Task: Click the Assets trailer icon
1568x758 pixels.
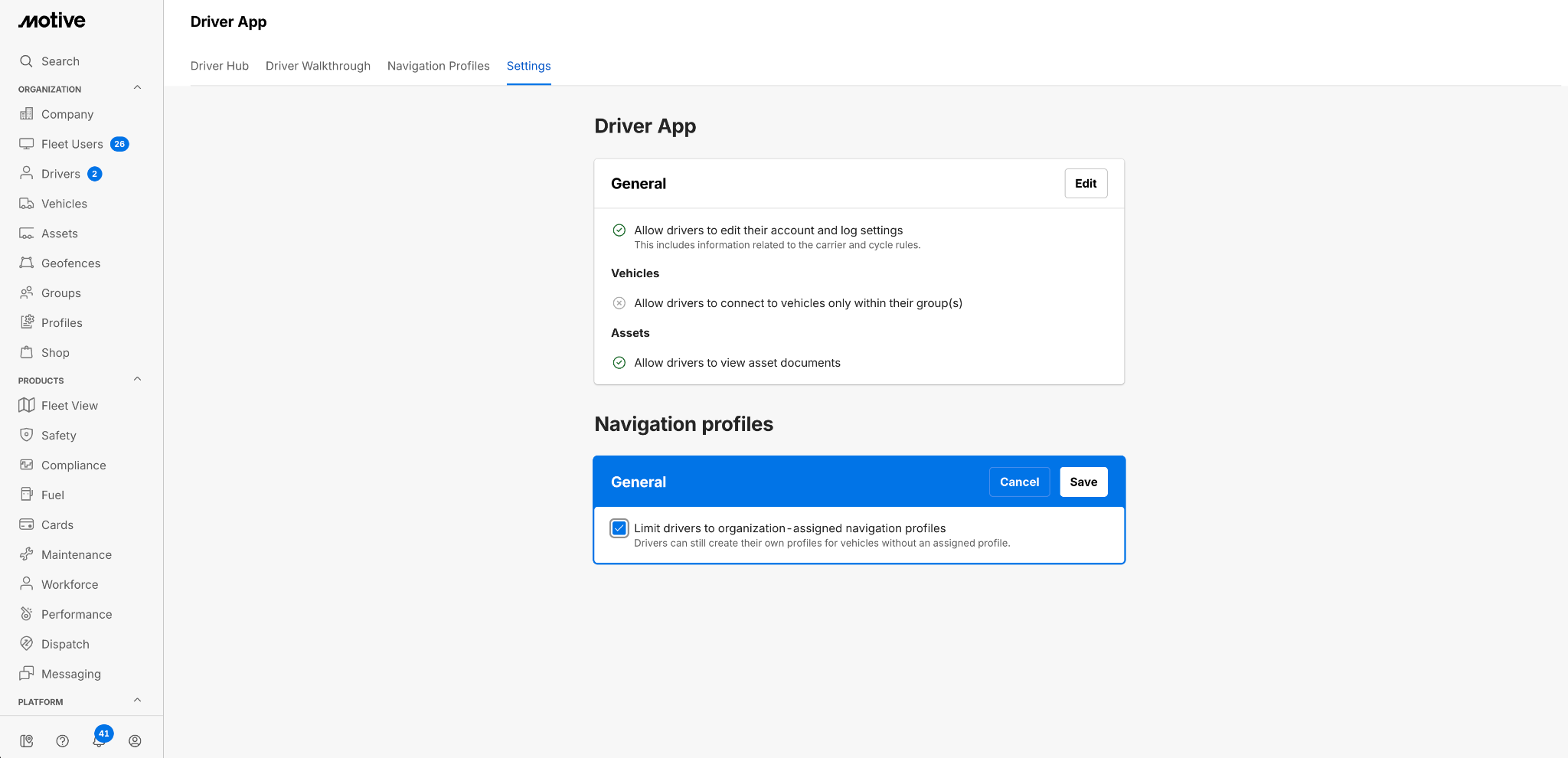Action: 26,234
